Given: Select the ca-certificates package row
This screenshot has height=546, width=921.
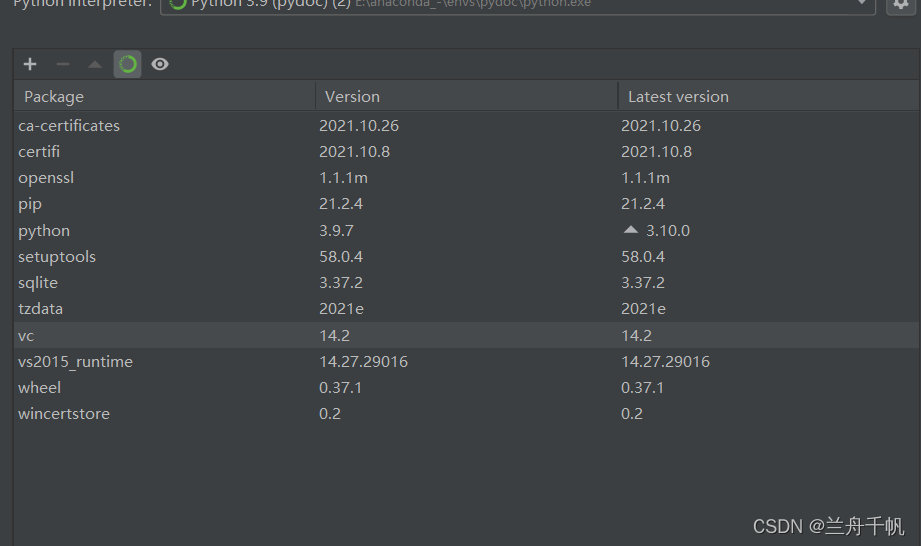Looking at the screenshot, I should (x=69, y=126).
